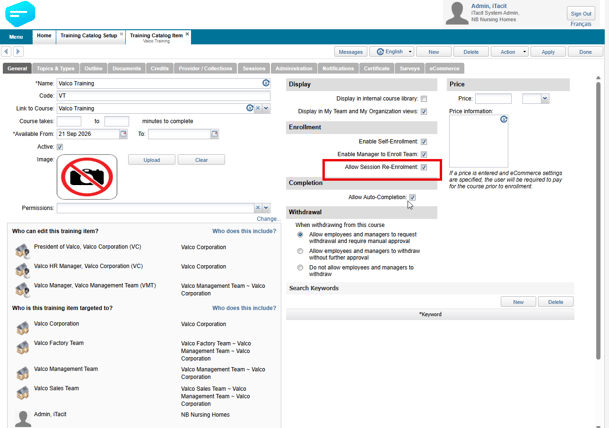Go forward with the right arrow icon

pyautogui.click(x=18, y=51)
